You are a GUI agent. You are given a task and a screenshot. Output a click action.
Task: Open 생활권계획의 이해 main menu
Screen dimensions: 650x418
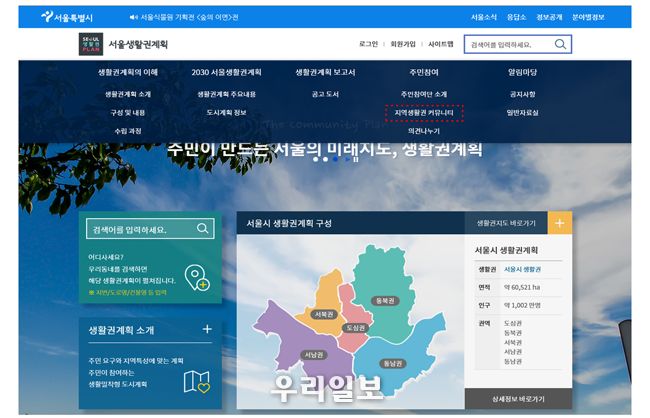click(128, 73)
